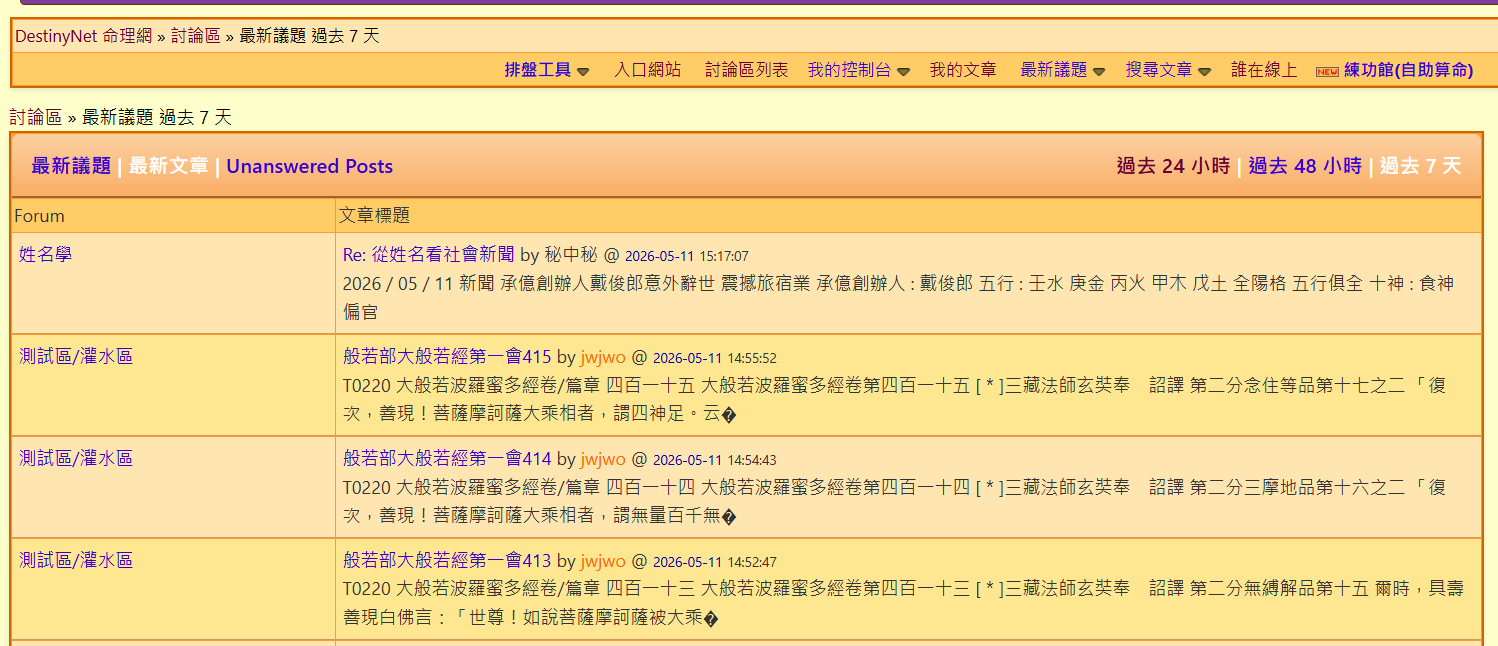
Task: Click timestamp 2026-05-11 15:17:07
Action: [687, 256]
